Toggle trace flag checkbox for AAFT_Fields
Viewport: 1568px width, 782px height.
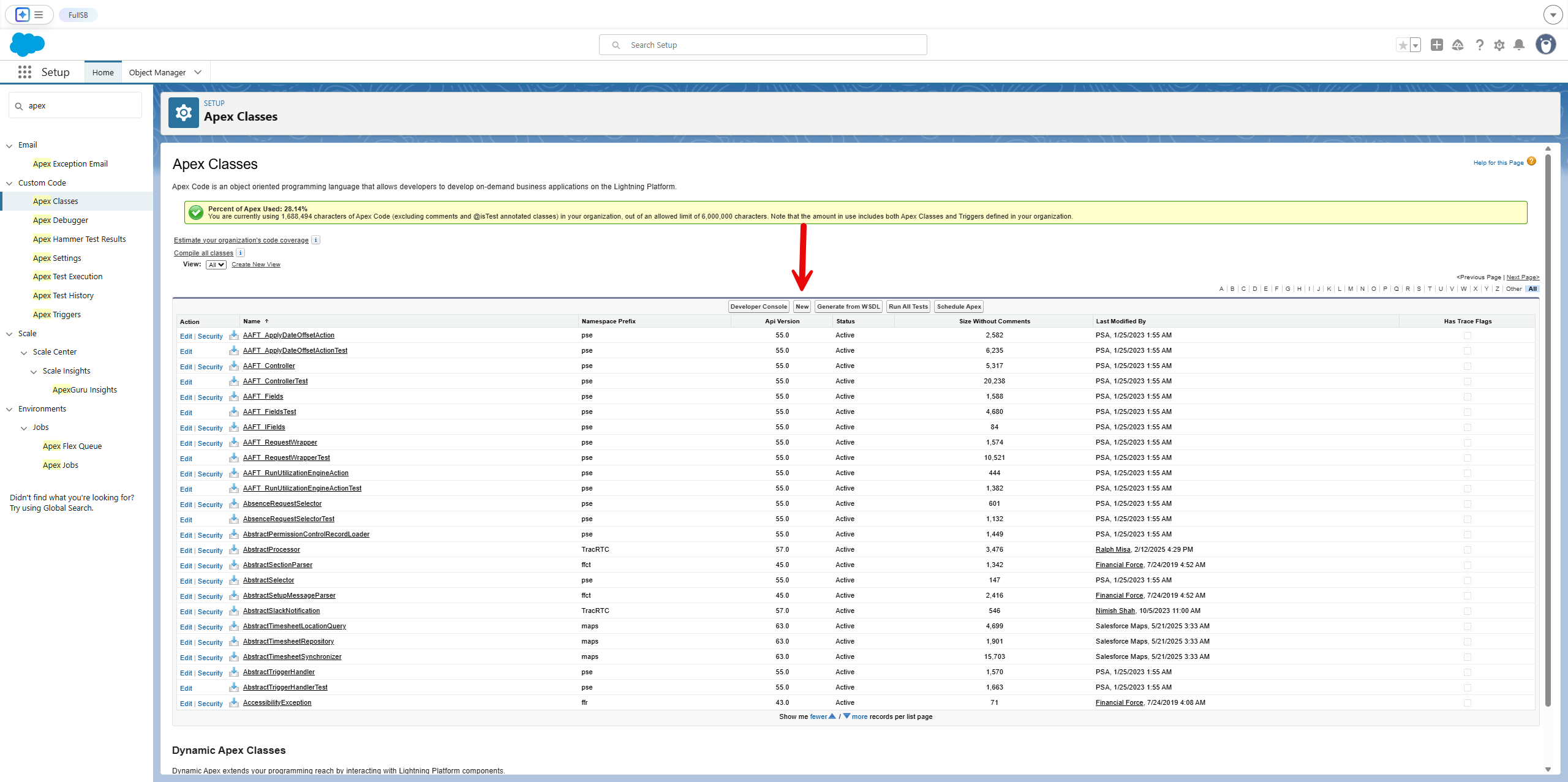1468,397
